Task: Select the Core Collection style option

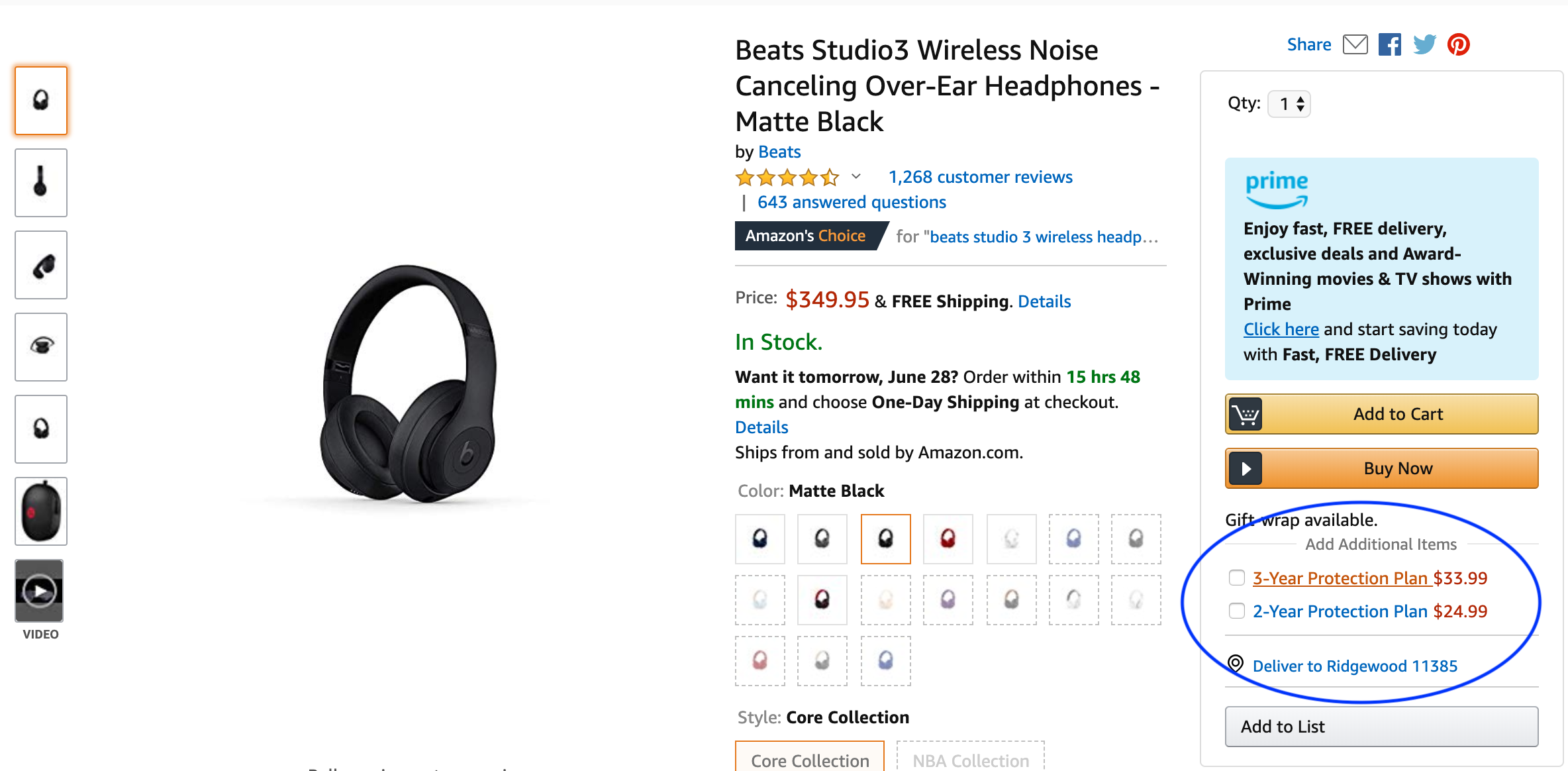Action: (x=810, y=757)
